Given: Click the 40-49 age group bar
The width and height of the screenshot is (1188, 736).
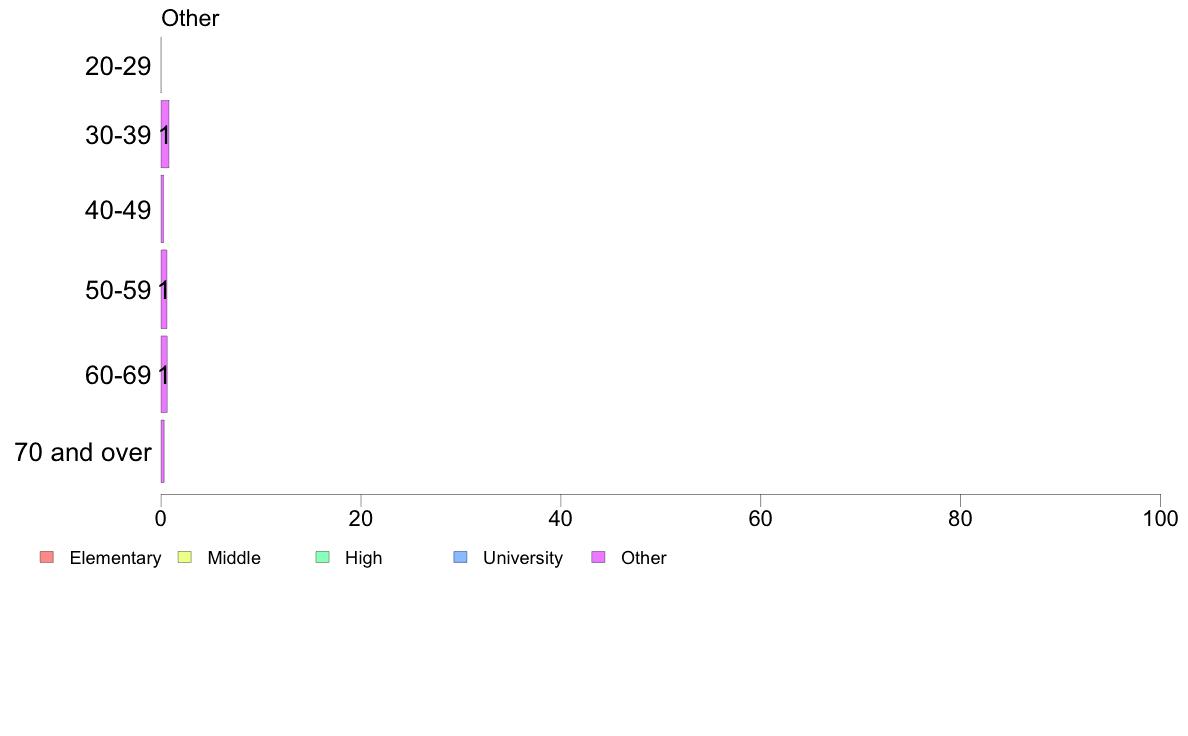Looking at the screenshot, I should tap(162, 209).
